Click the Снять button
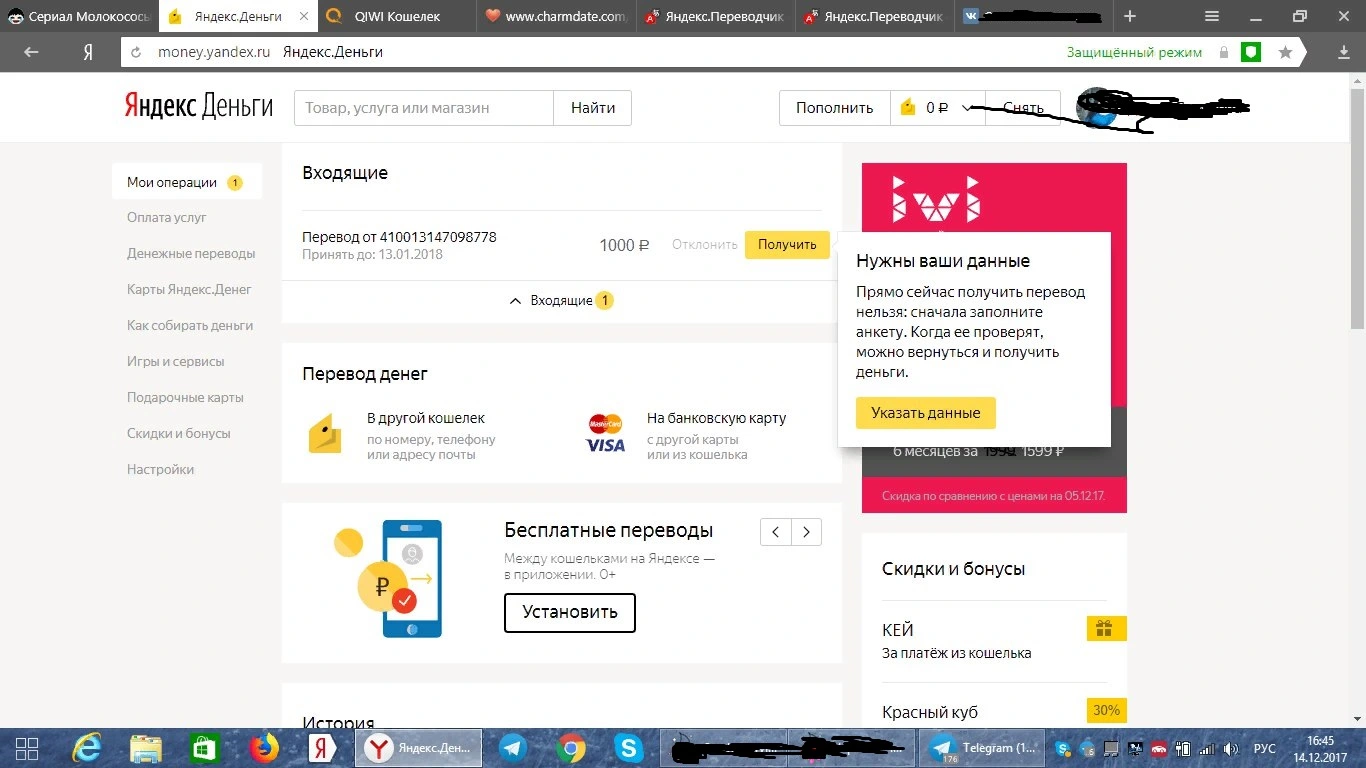This screenshot has height=768, width=1366. pos(1023,108)
